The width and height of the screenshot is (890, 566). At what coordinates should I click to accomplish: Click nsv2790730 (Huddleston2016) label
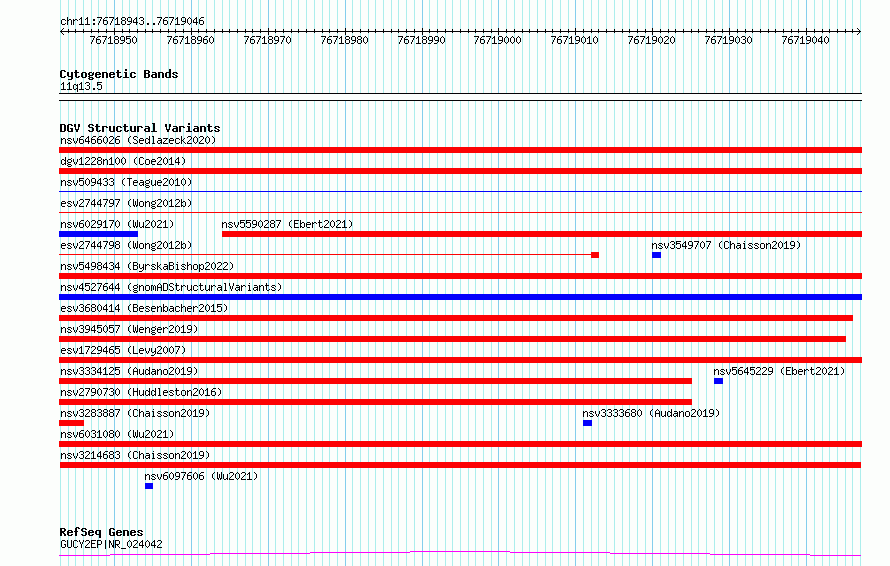click(141, 392)
